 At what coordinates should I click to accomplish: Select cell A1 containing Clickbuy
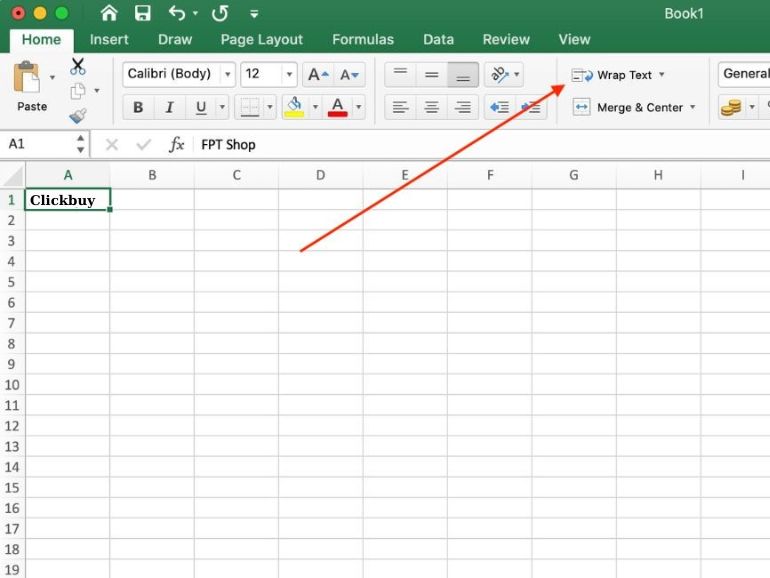tap(68, 200)
